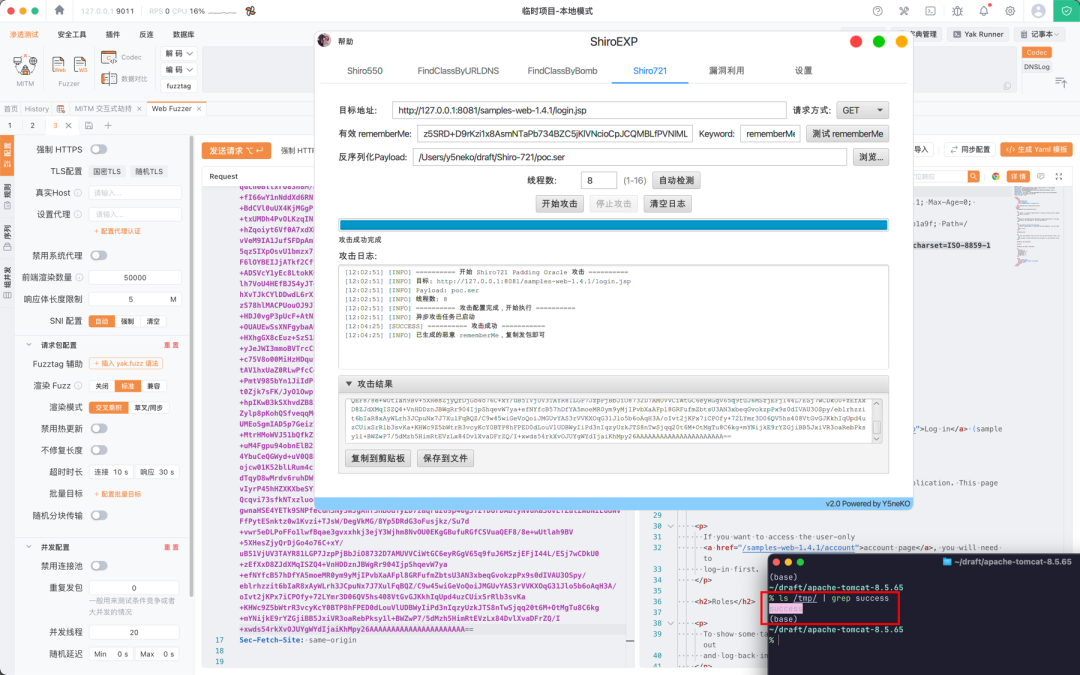
Task: Click the 复制到剪贴板 button
Action: 377,458
